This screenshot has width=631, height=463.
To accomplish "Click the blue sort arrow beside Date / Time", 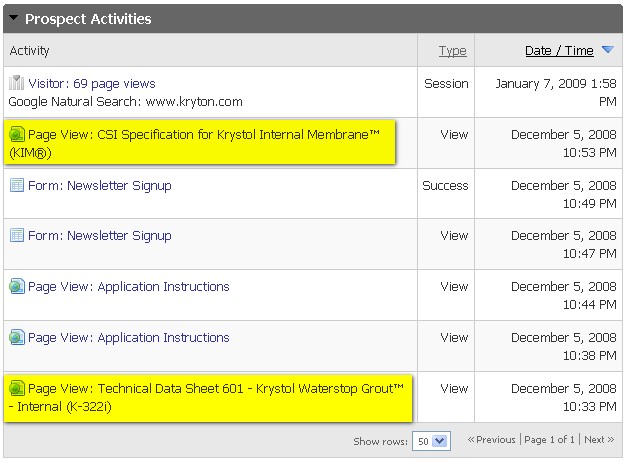I will tap(607, 51).
